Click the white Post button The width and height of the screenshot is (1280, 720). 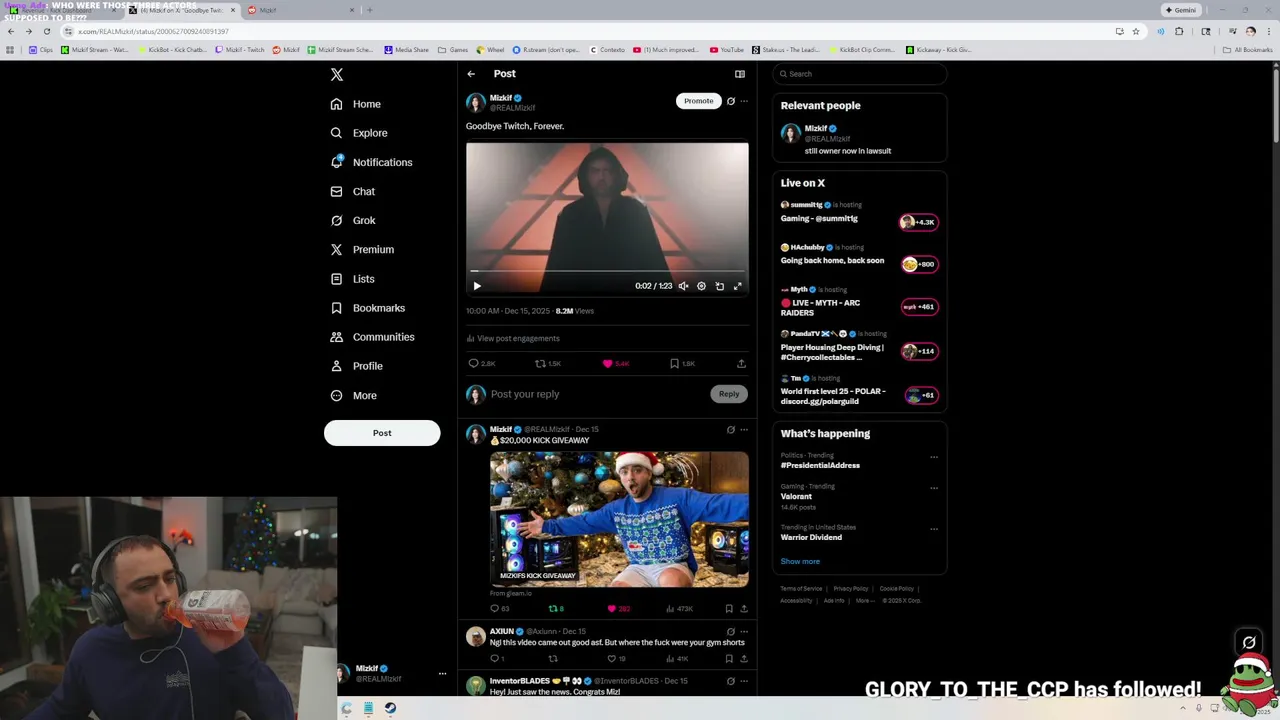[382, 433]
